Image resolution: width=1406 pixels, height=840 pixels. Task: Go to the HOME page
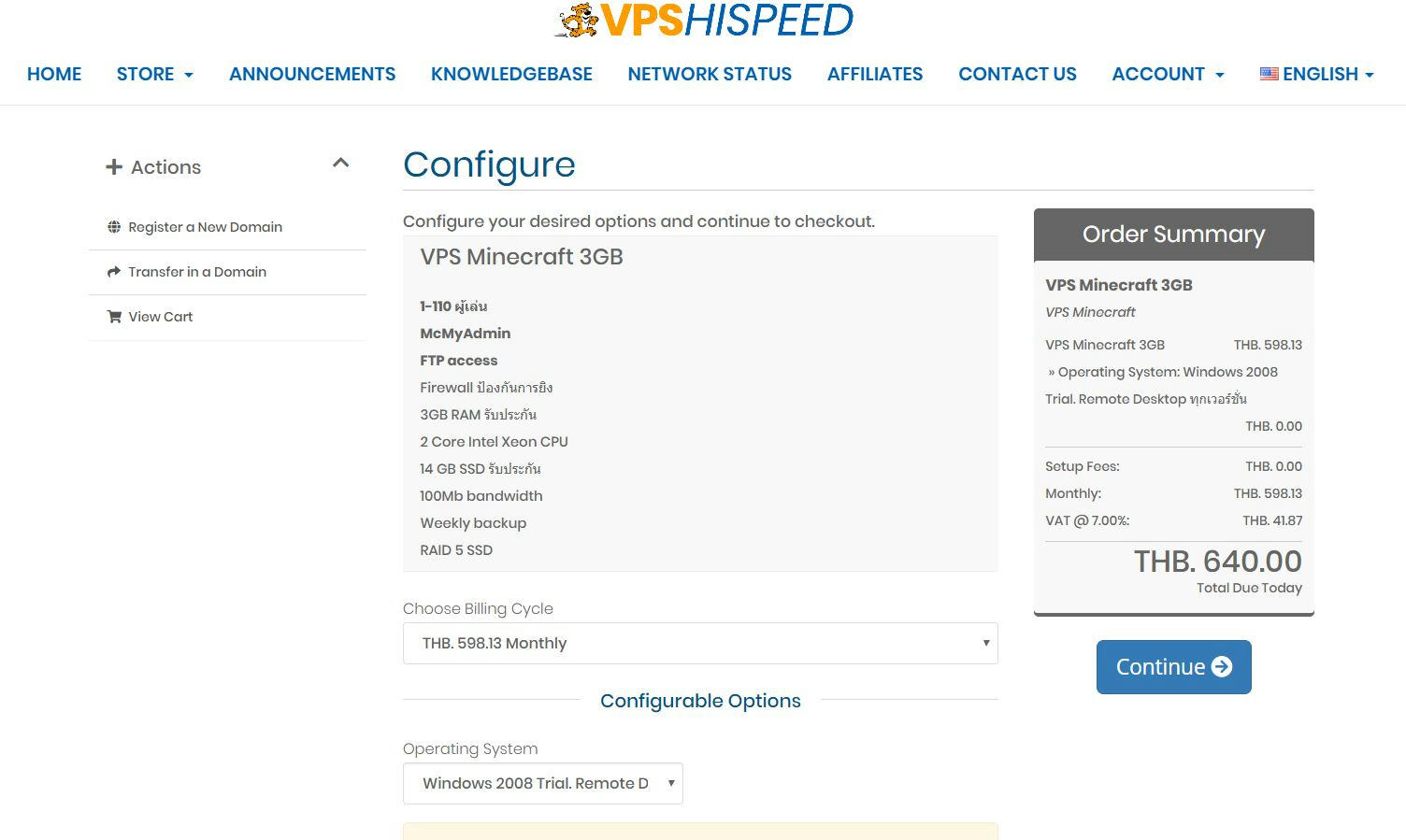(x=54, y=74)
